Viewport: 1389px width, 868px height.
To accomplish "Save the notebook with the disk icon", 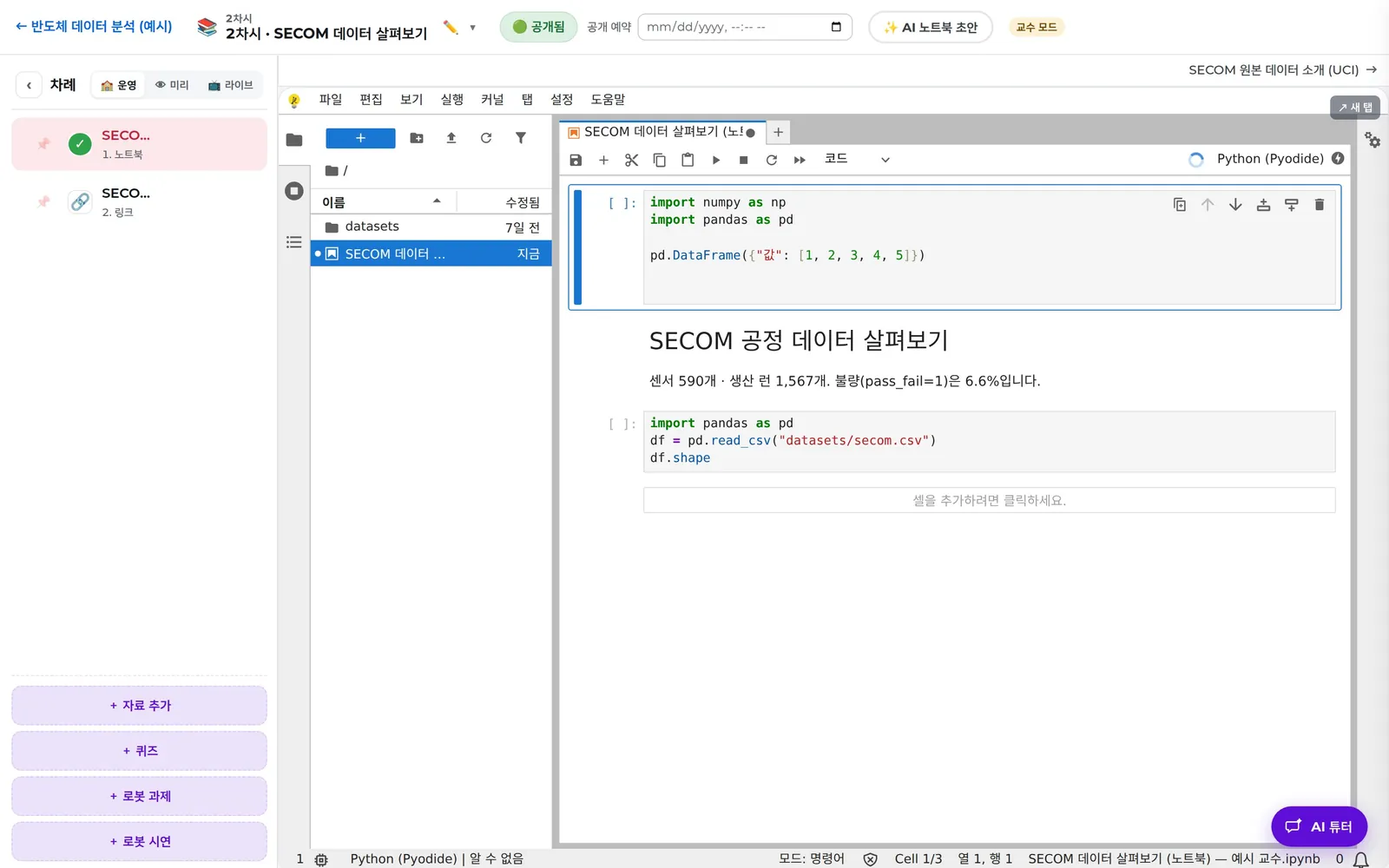I will coord(576,160).
